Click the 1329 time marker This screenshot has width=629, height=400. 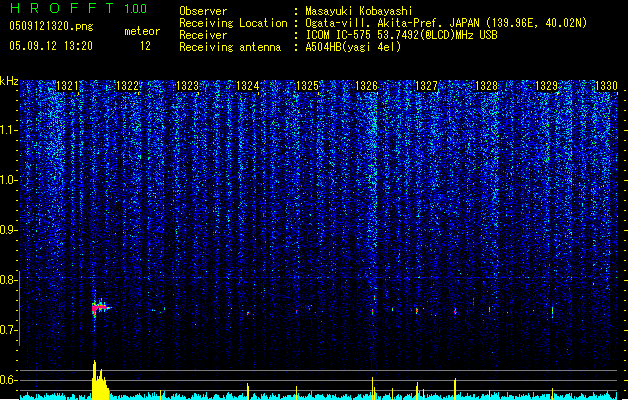547,86
